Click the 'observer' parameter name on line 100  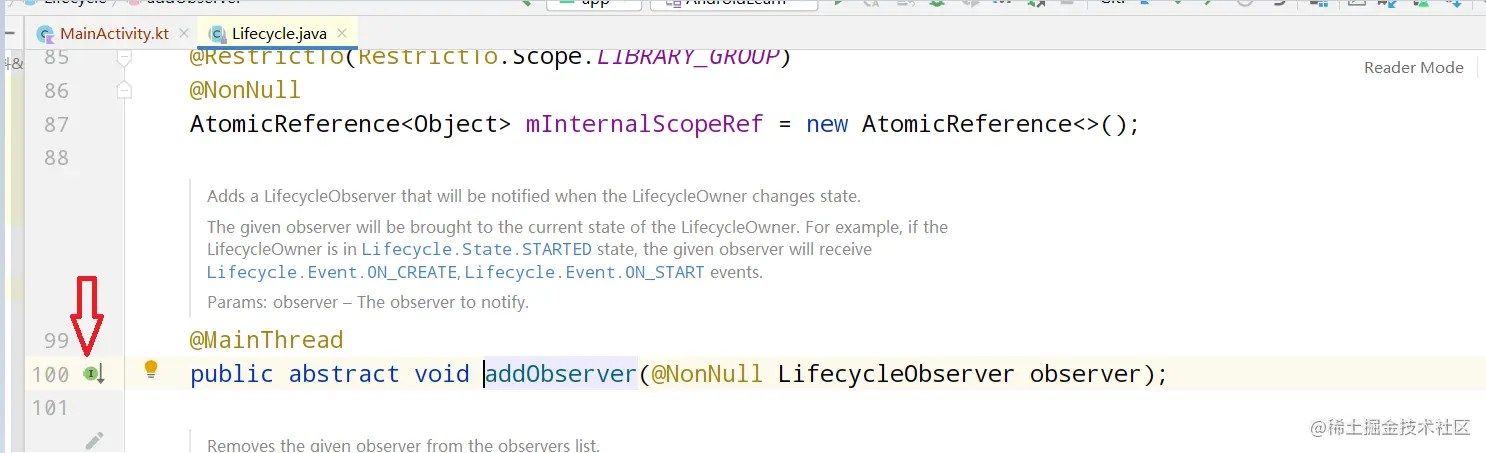1085,374
